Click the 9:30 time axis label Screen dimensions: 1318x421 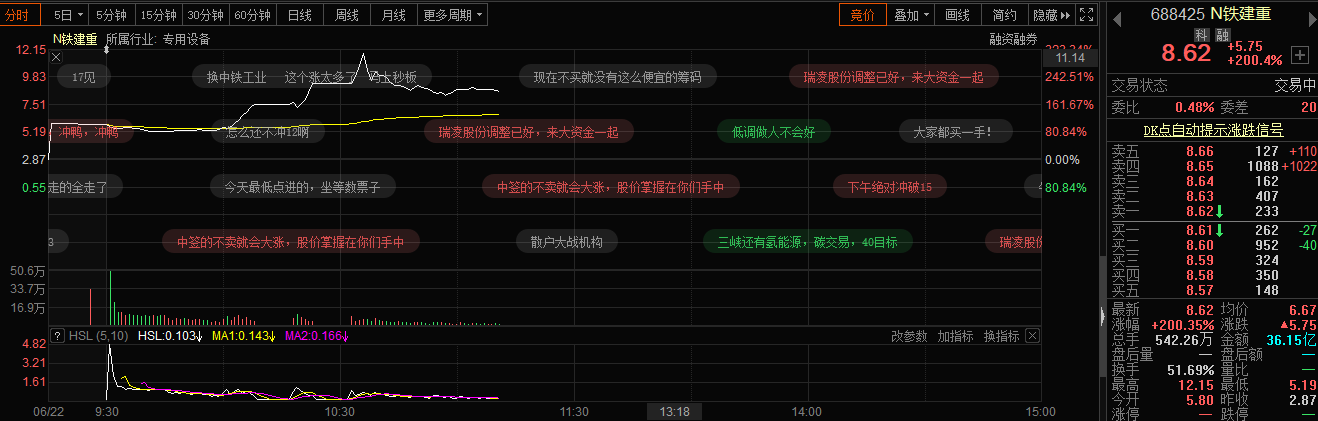pos(107,411)
